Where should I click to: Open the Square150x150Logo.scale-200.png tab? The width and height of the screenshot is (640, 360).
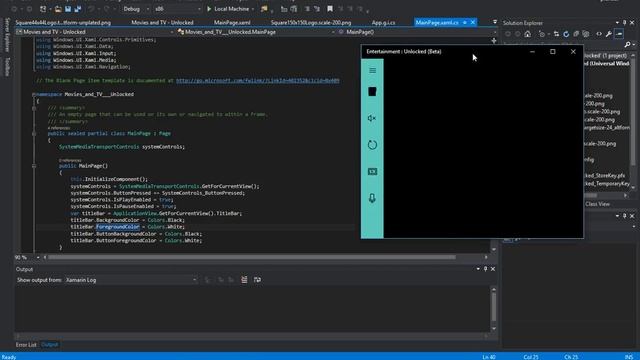[311, 22]
